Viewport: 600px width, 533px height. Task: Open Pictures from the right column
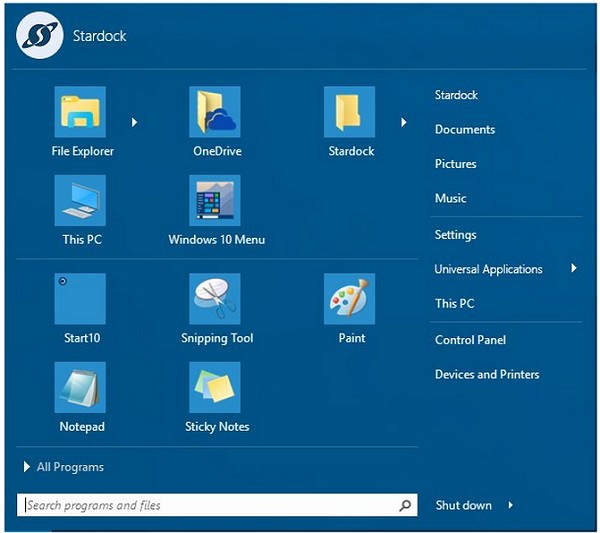[455, 164]
